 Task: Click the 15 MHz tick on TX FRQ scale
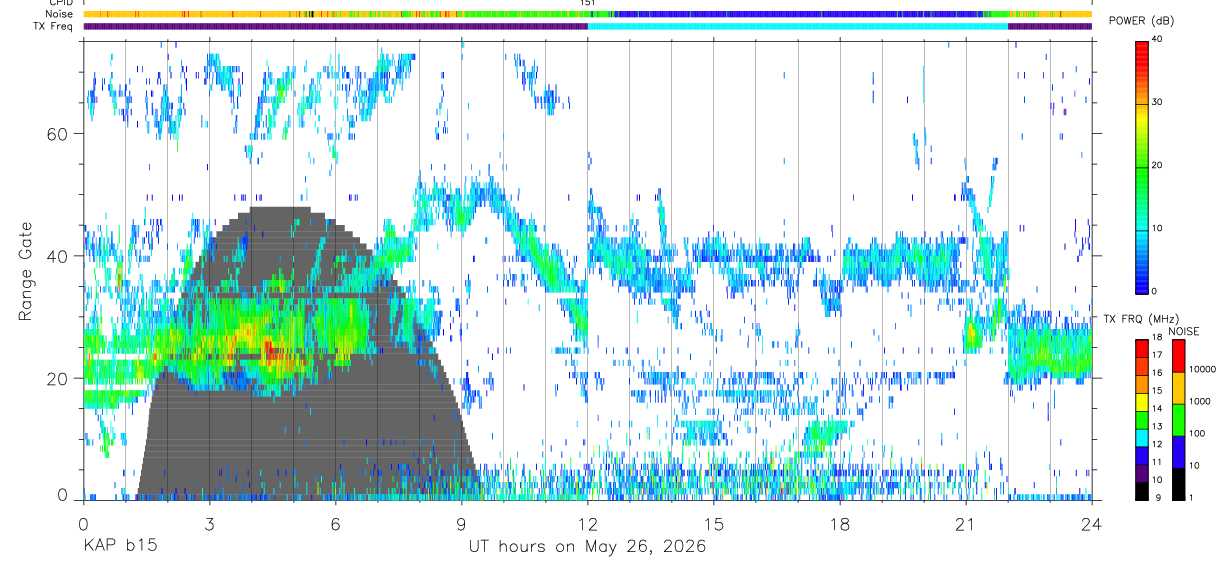1157,392
